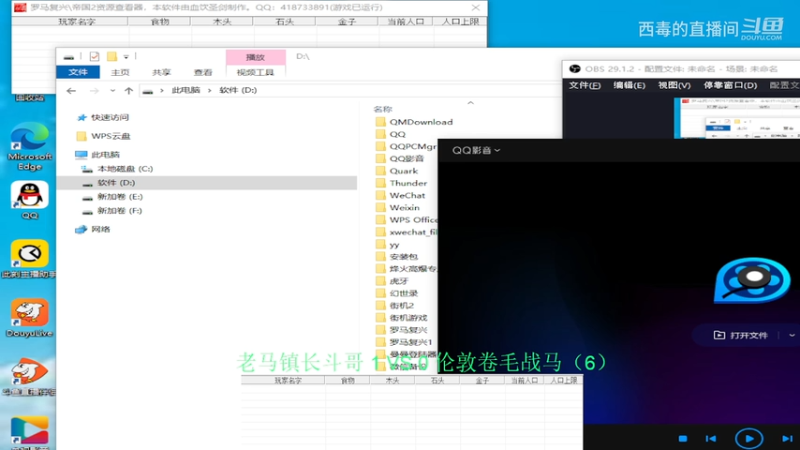Open the clock-shaped streaming assistant desktop icon
This screenshot has height=450, width=800.
pos(29,259)
